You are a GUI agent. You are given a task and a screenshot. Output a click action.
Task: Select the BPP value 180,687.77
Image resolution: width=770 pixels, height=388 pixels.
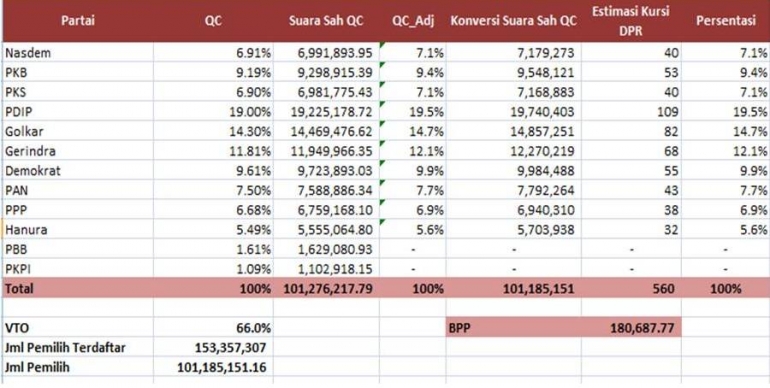631,327
